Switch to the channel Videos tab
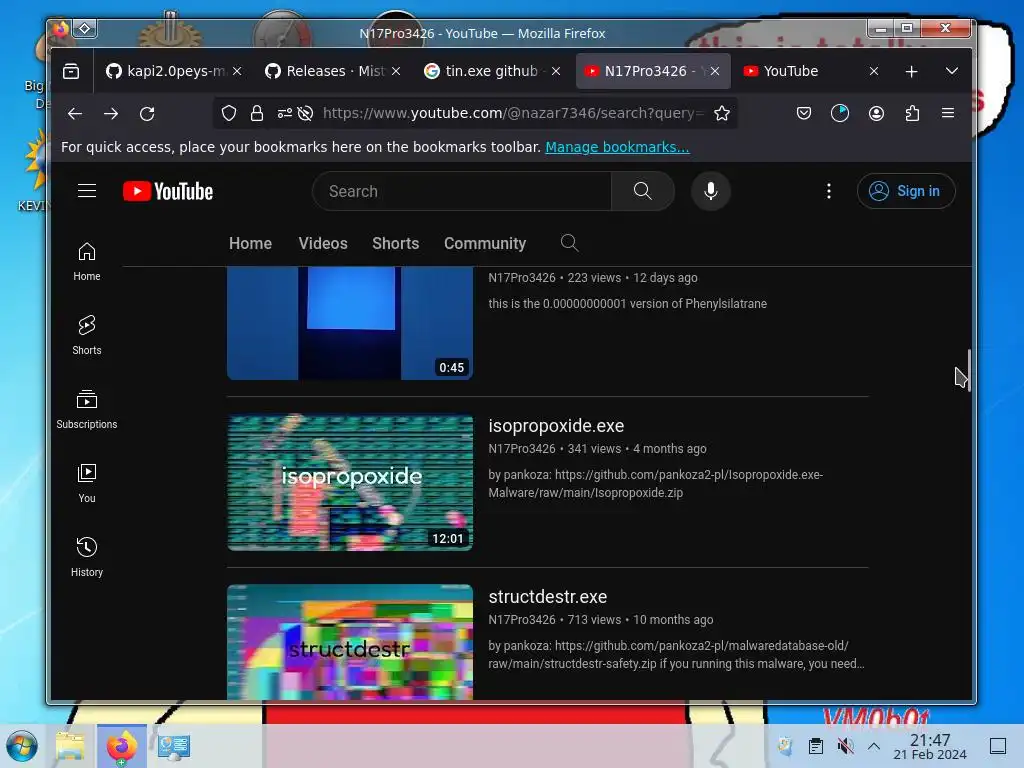 (x=323, y=243)
